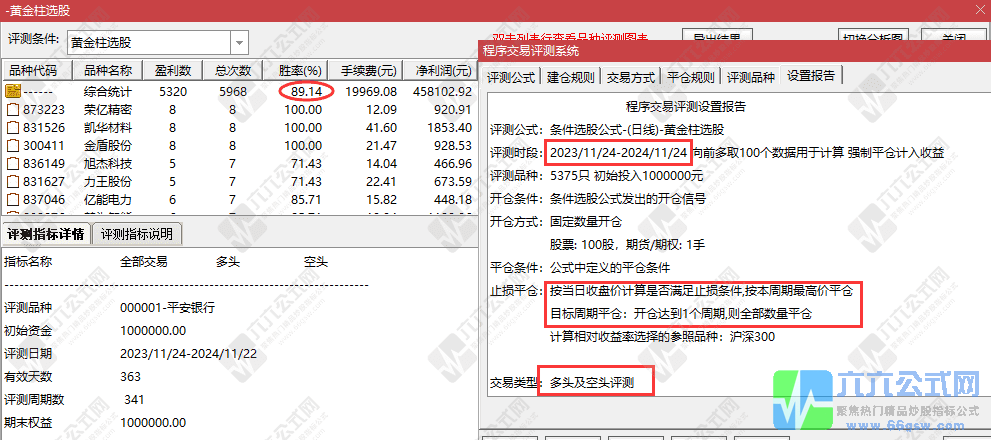Switch to the 评测指标说明 tab
Viewport: 991px width, 440px height.
[138, 234]
